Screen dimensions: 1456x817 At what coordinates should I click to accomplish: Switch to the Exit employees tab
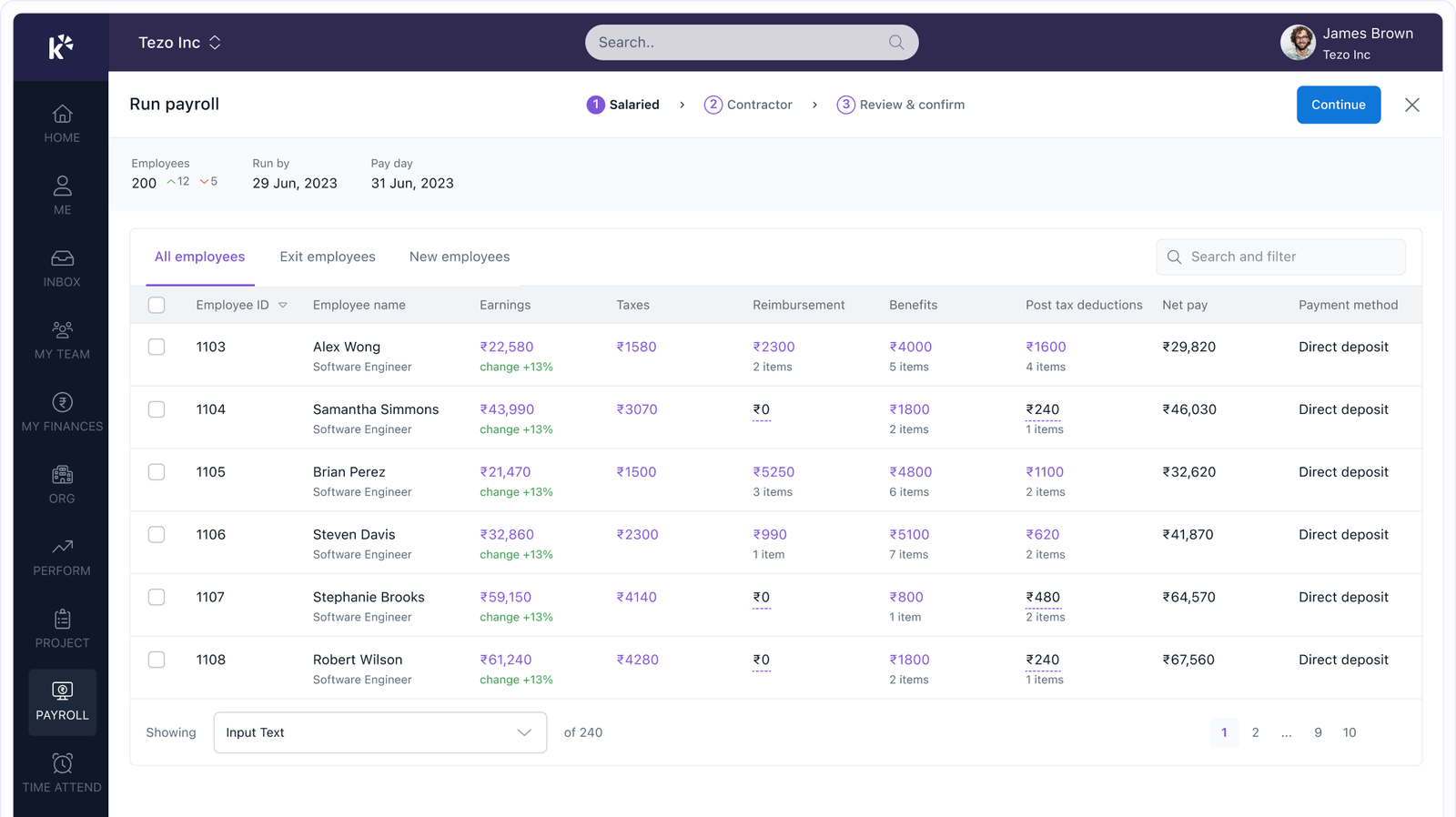pyautogui.click(x=328, y=257)
